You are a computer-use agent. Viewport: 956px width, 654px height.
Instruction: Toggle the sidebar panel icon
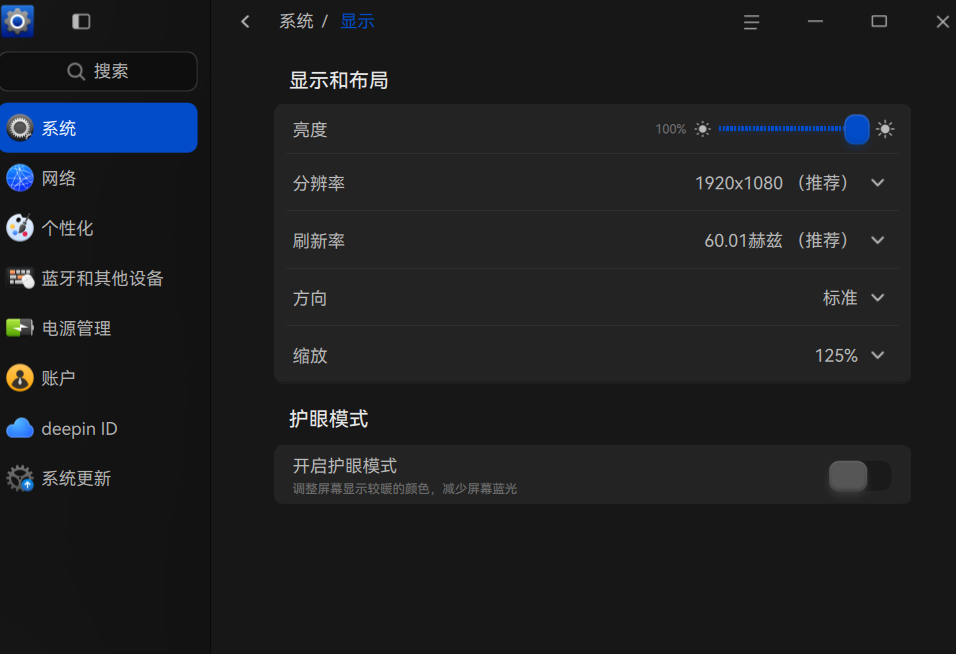coord(81,22)
